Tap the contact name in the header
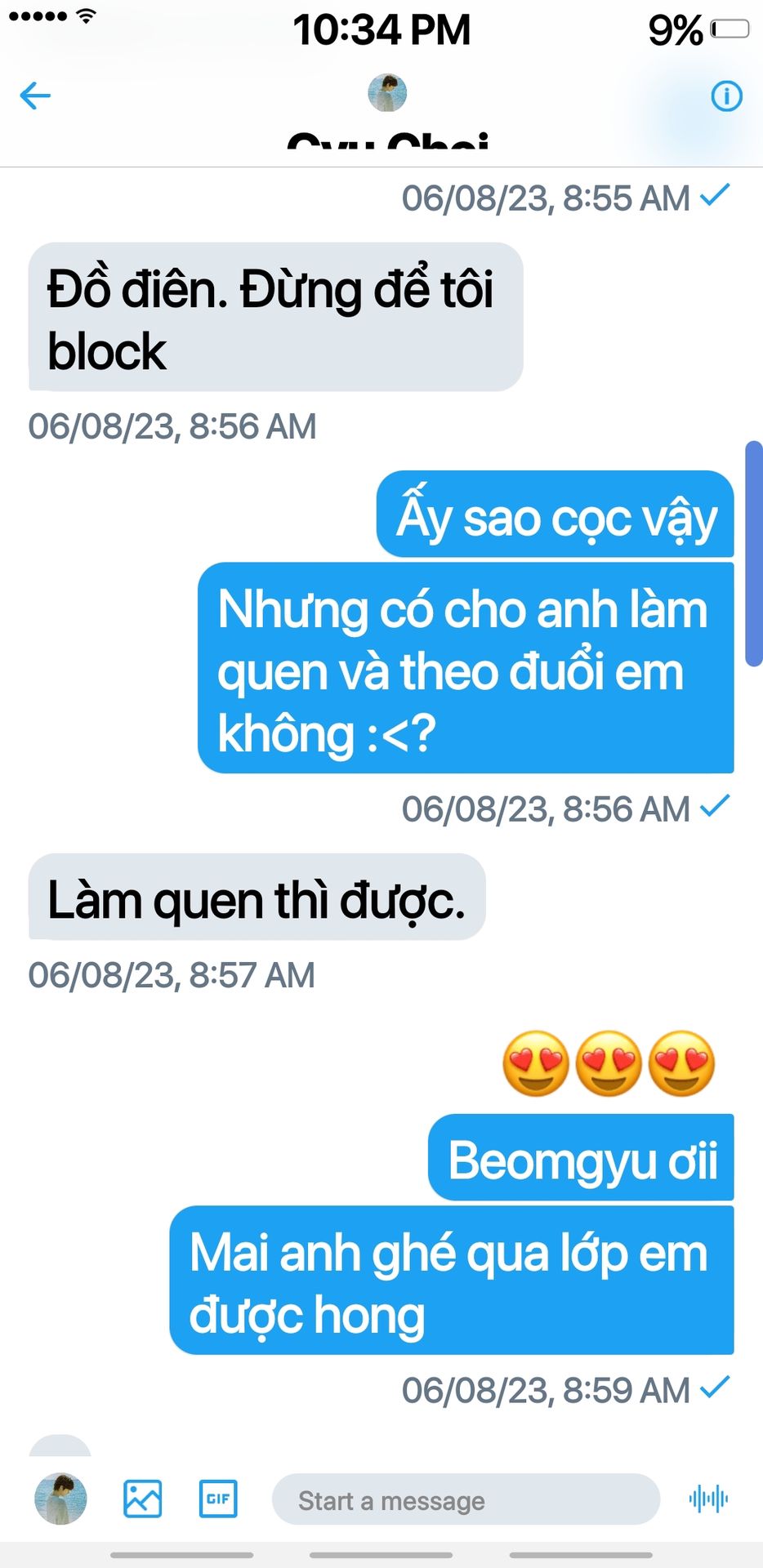The width and height of the screenshot is (763, 1568). point(388,140)
